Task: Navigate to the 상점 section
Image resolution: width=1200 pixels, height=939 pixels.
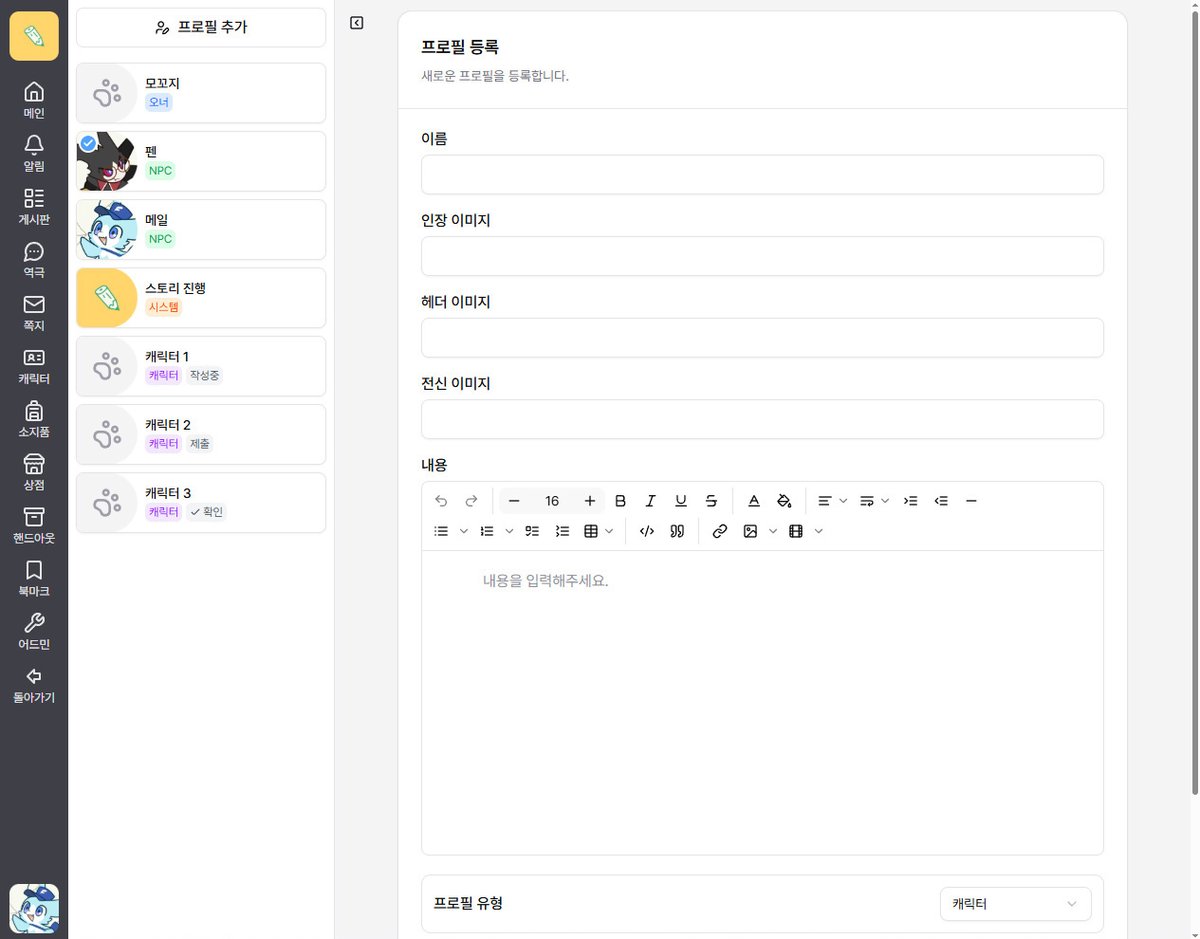Action: click(x=33, y=470)
